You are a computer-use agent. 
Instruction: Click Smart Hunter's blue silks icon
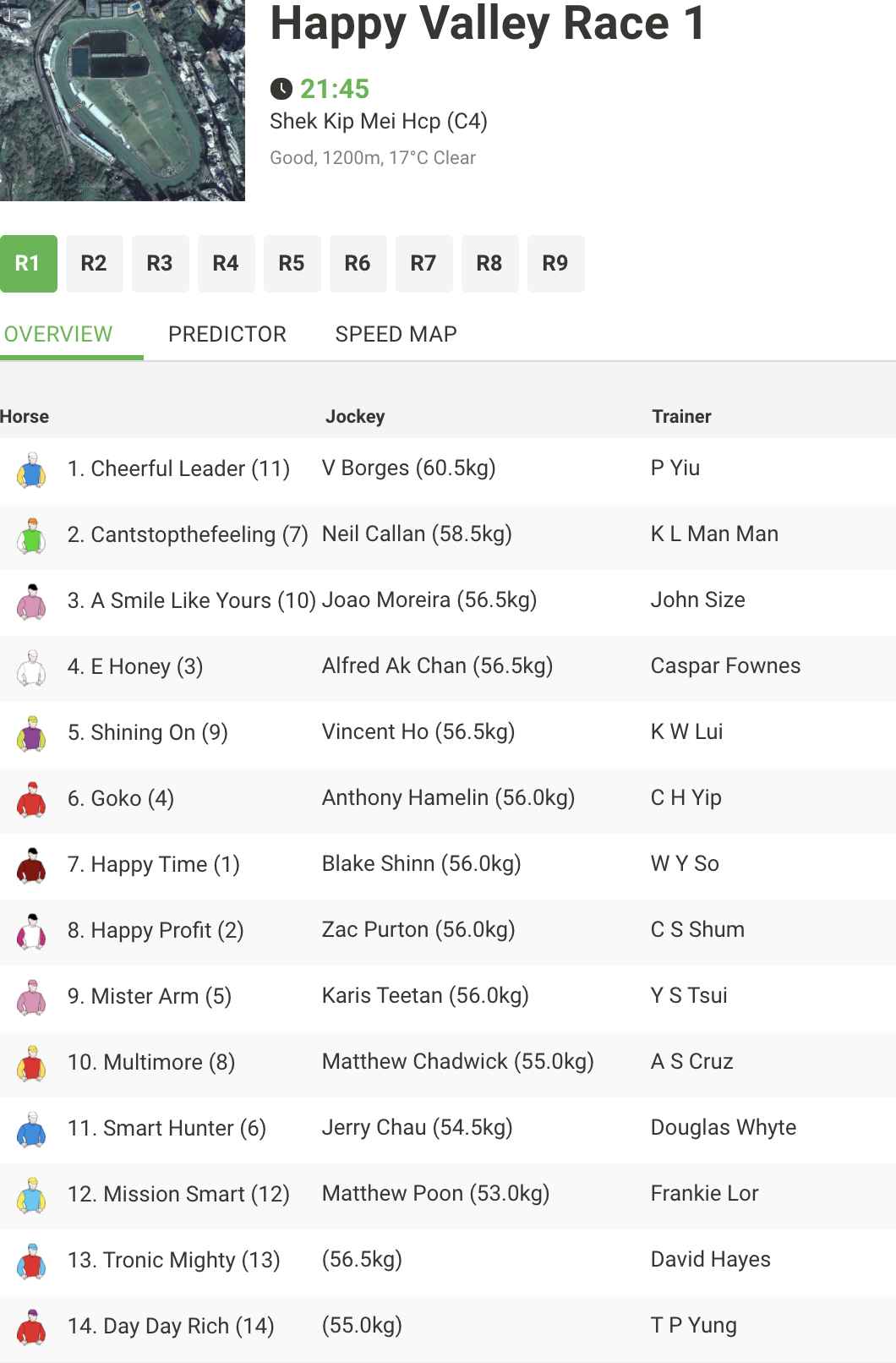[31, 1129]
